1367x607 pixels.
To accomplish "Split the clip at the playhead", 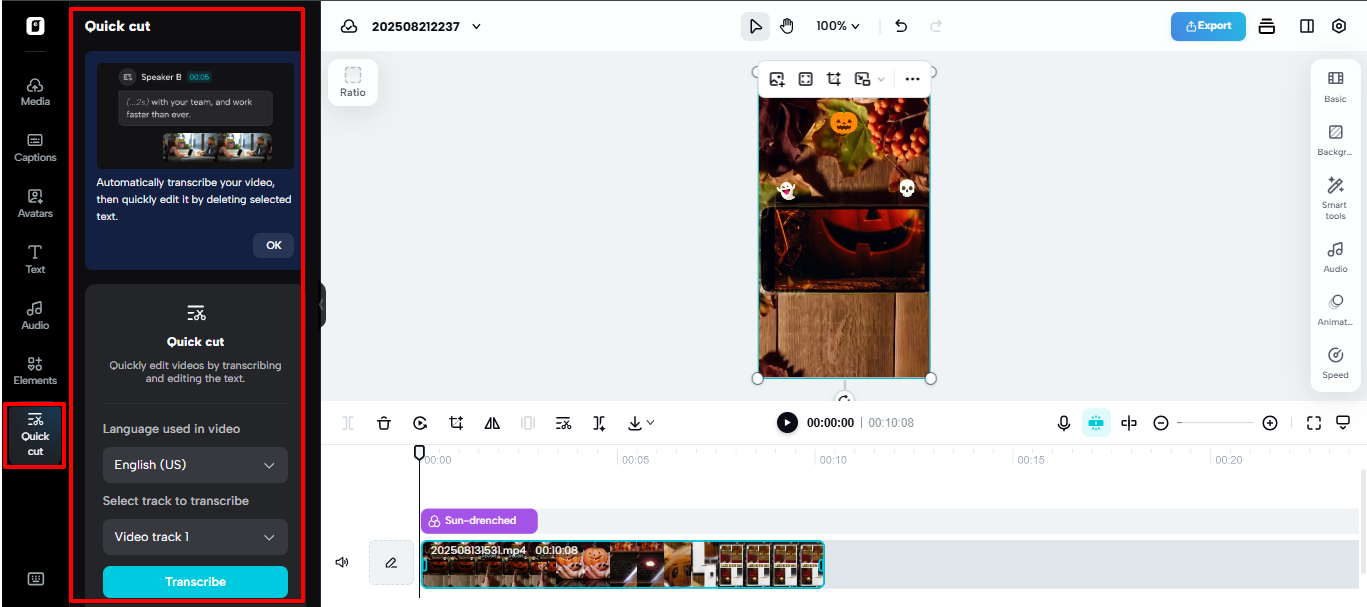I will (348, 423).
